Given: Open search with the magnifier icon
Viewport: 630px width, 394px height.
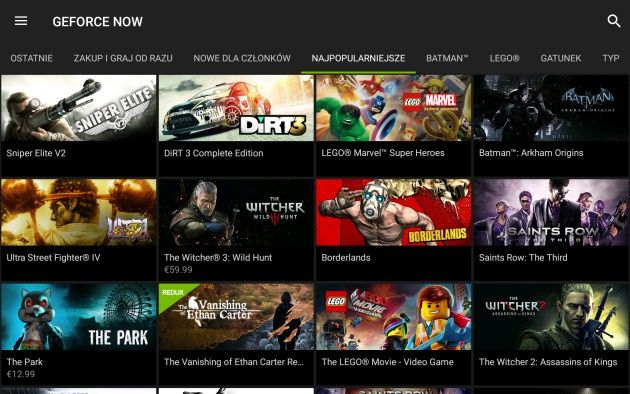Looking at the screenshot, I should click(614, 21).
